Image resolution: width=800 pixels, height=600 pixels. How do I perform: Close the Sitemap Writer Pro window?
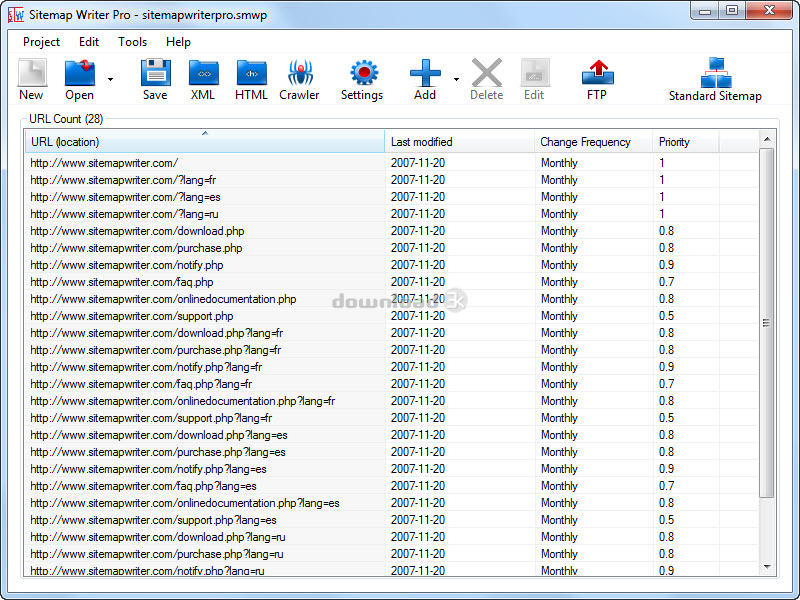[769, 11]
